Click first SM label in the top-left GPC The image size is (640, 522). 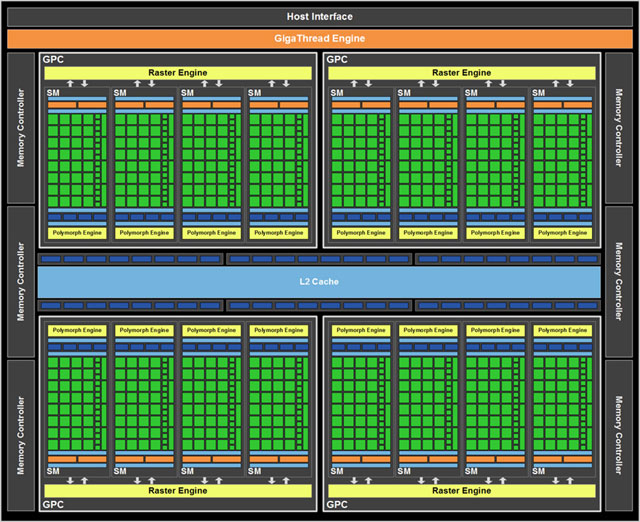[53, 93]
